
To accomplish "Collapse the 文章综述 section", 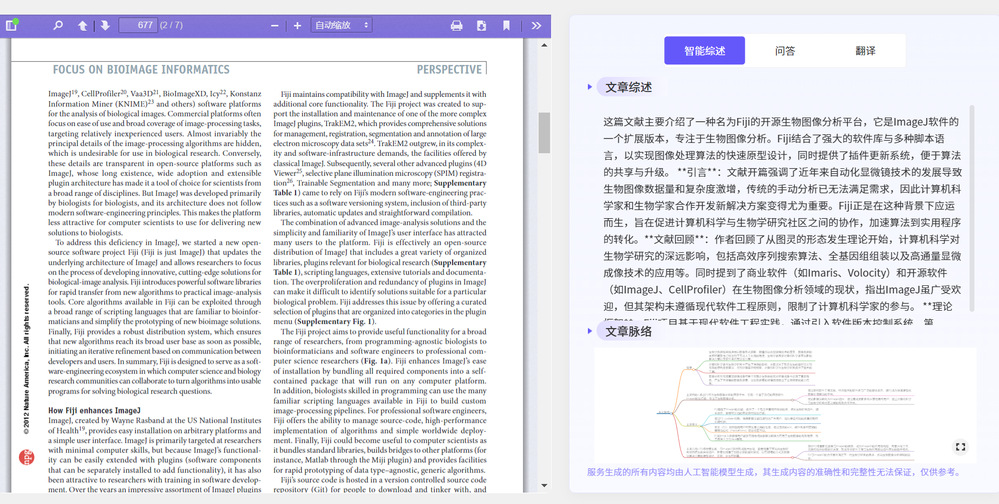I will 590,87.
